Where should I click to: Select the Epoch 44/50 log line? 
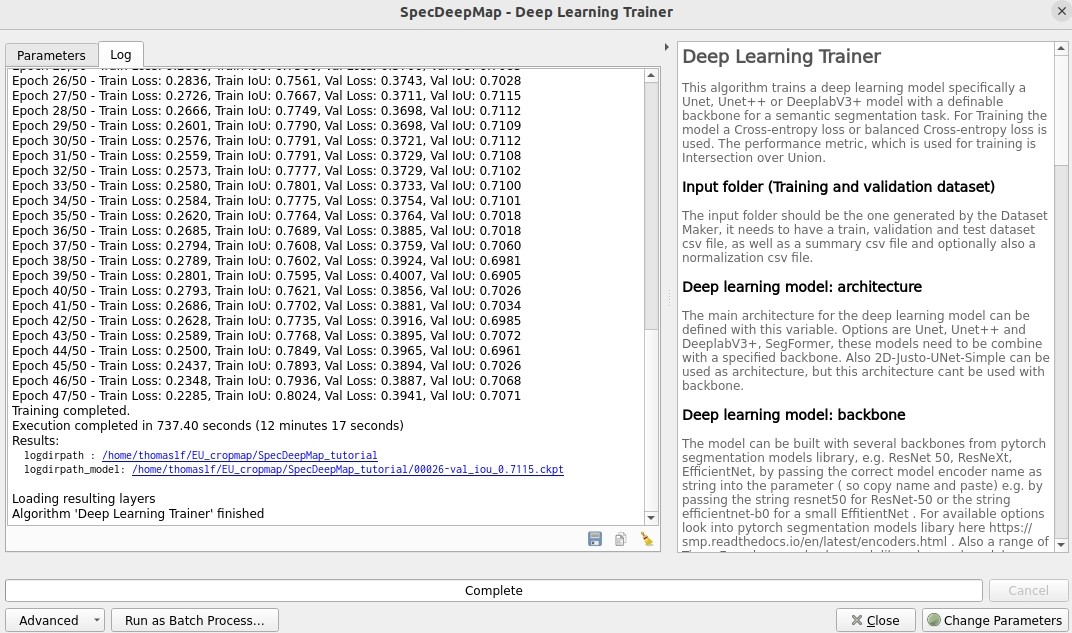(267, 351)
